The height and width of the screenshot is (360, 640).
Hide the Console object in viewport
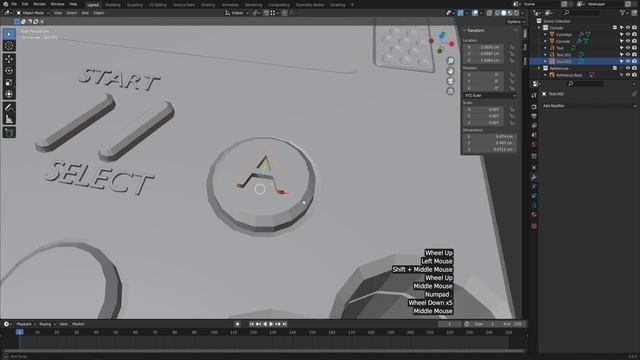[628, 41]
